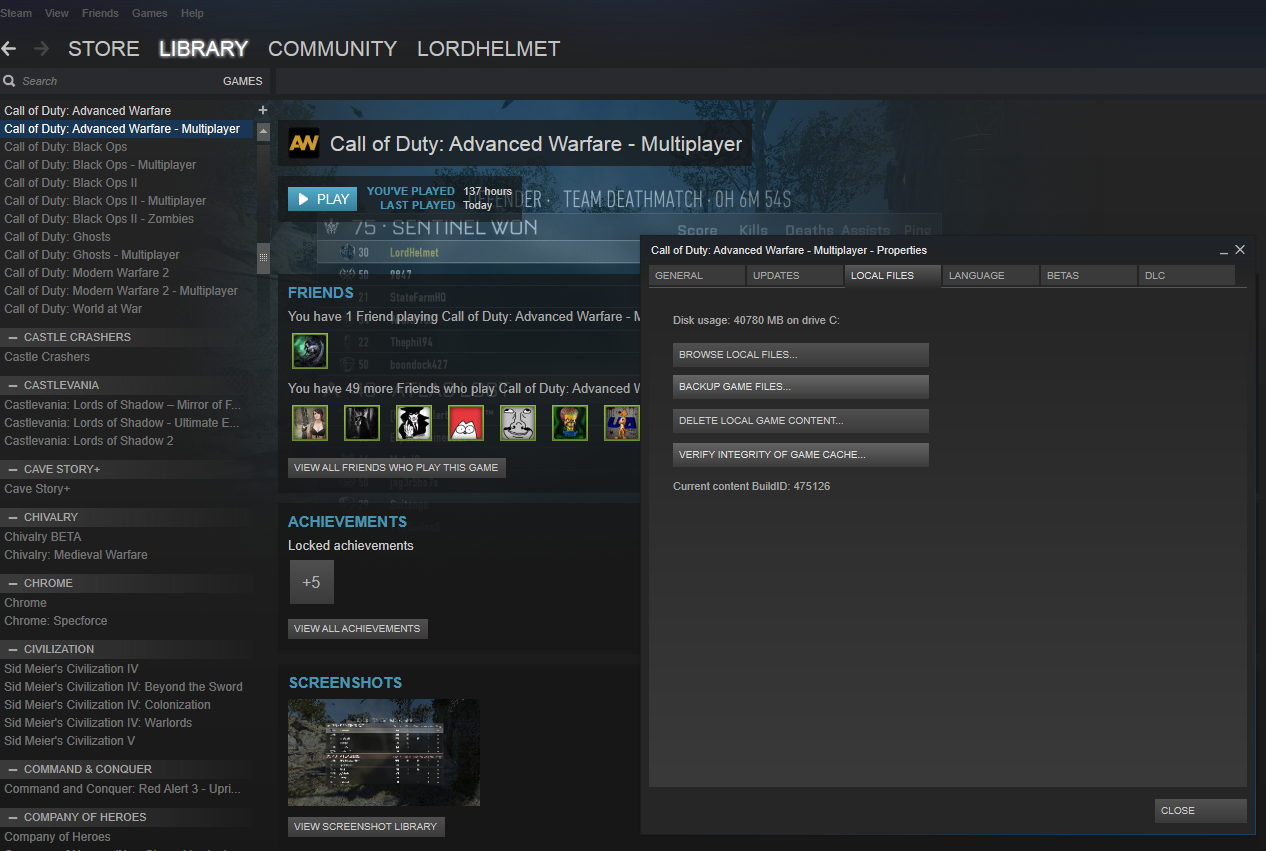
Task: Switch to the DLC properties tab
Action: [1187, 276]
